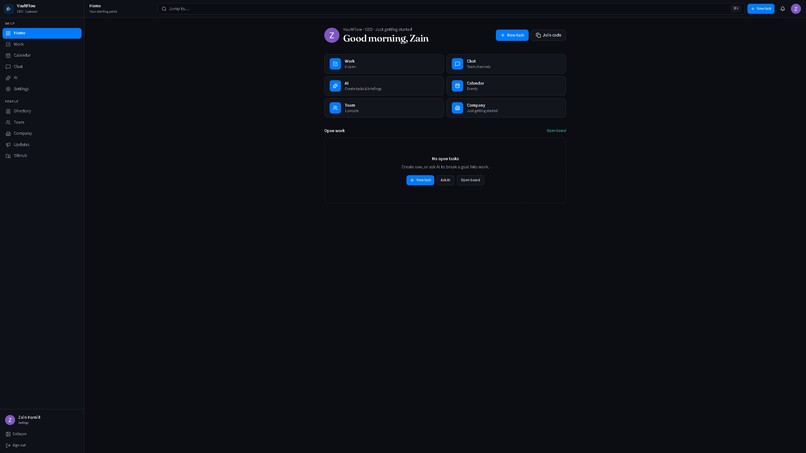Open notifications bell icon
This screenshot has height=453, width=806.
(782, 9)
